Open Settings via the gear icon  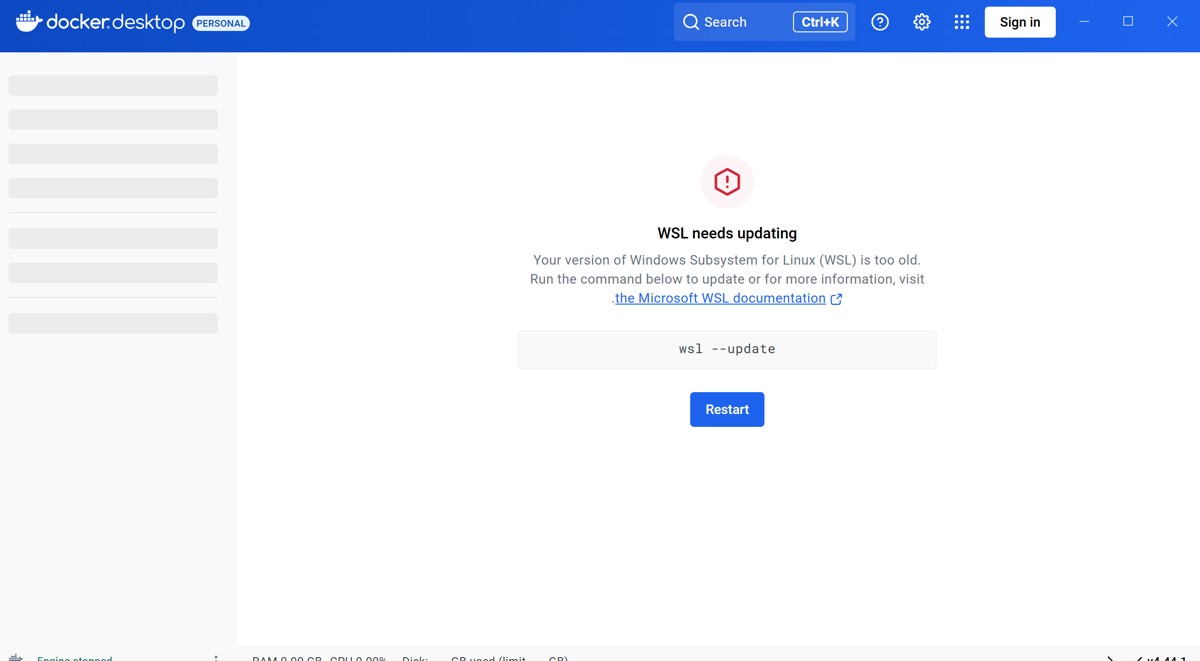[x=922, y=22]
